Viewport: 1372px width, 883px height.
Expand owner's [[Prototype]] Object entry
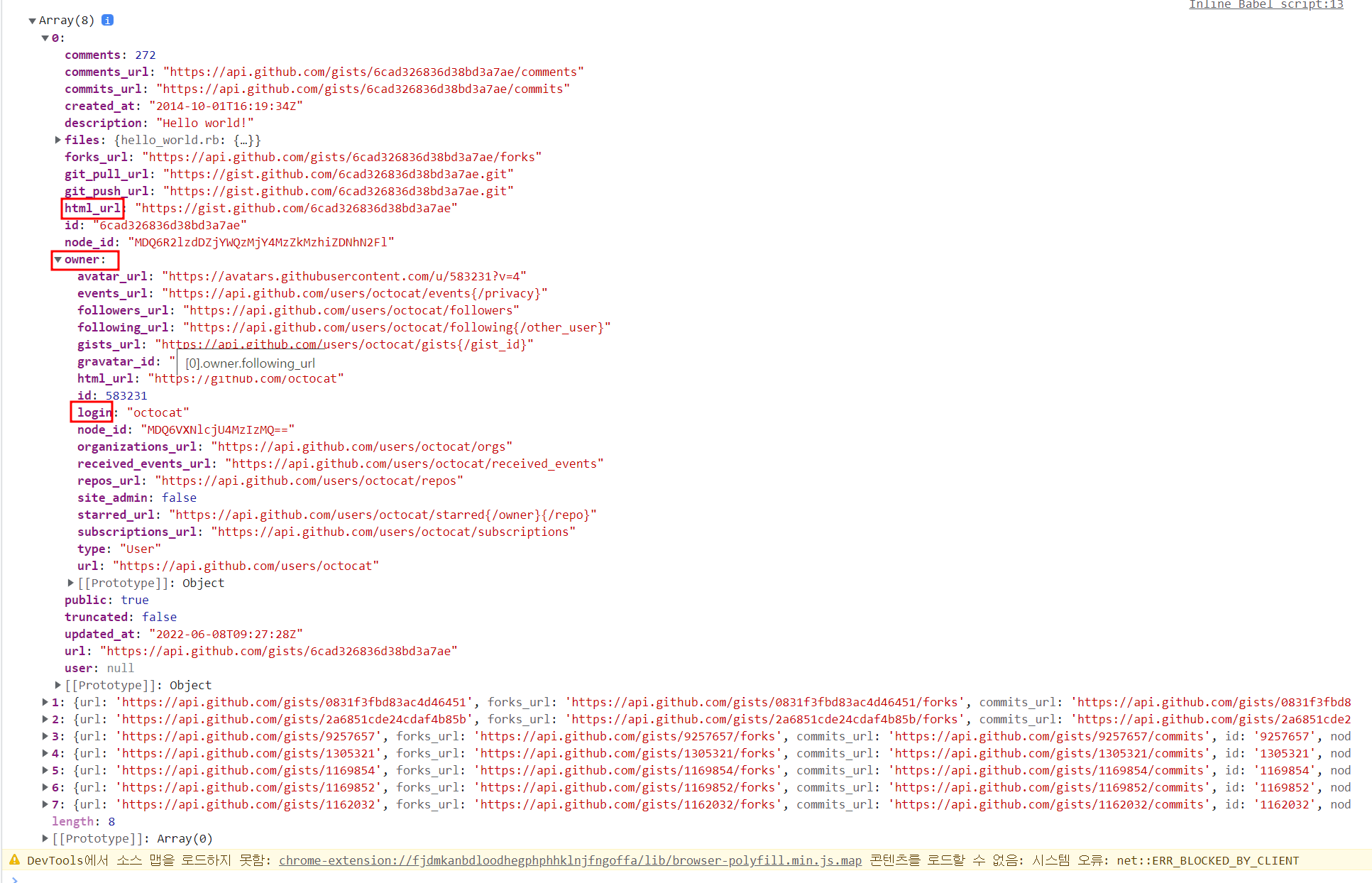[71, 583]
